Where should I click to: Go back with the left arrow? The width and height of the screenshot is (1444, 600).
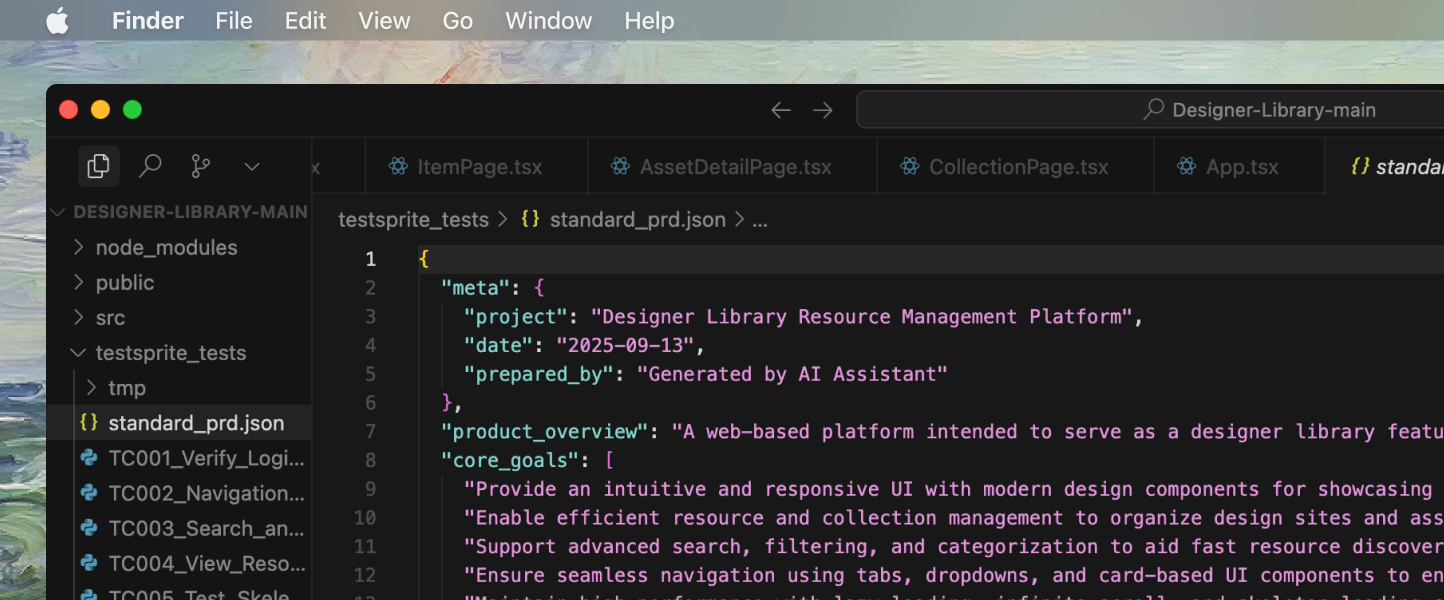(781, 110)
